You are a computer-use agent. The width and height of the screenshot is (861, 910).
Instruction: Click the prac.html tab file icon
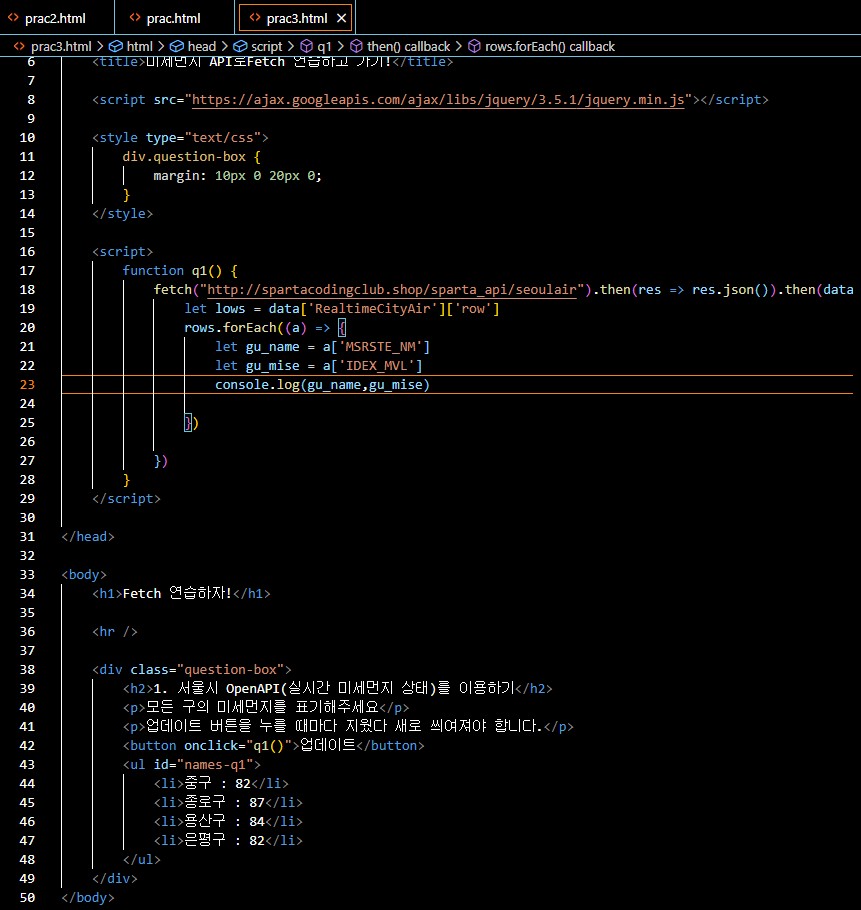(135, 17)
